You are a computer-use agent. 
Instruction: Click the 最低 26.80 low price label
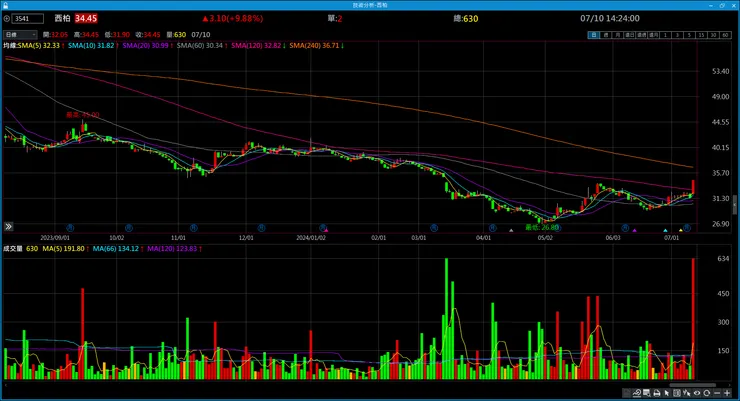[x=542, y=227]
